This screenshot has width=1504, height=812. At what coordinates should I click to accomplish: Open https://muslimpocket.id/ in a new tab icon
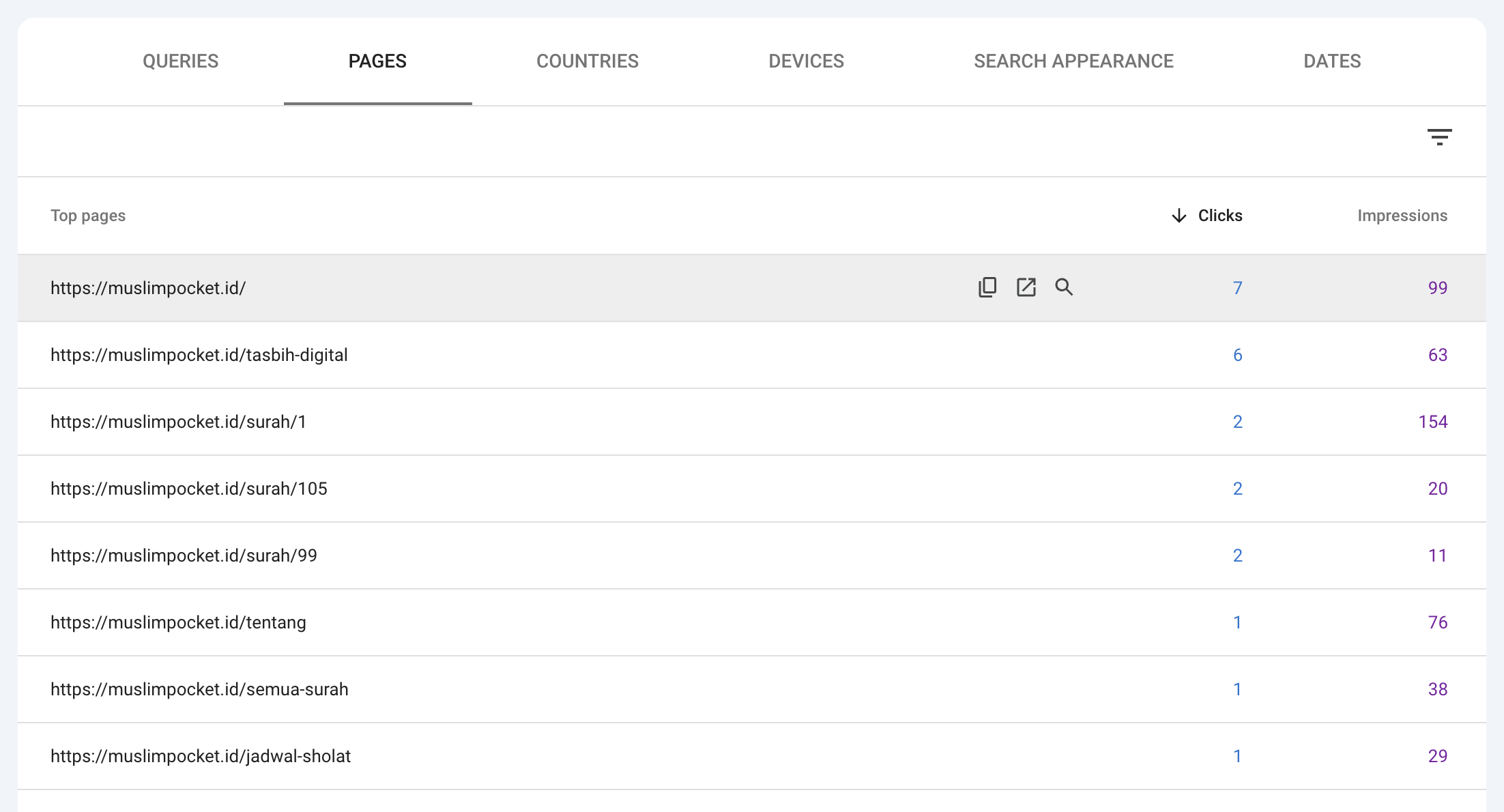click(1026, 287)
